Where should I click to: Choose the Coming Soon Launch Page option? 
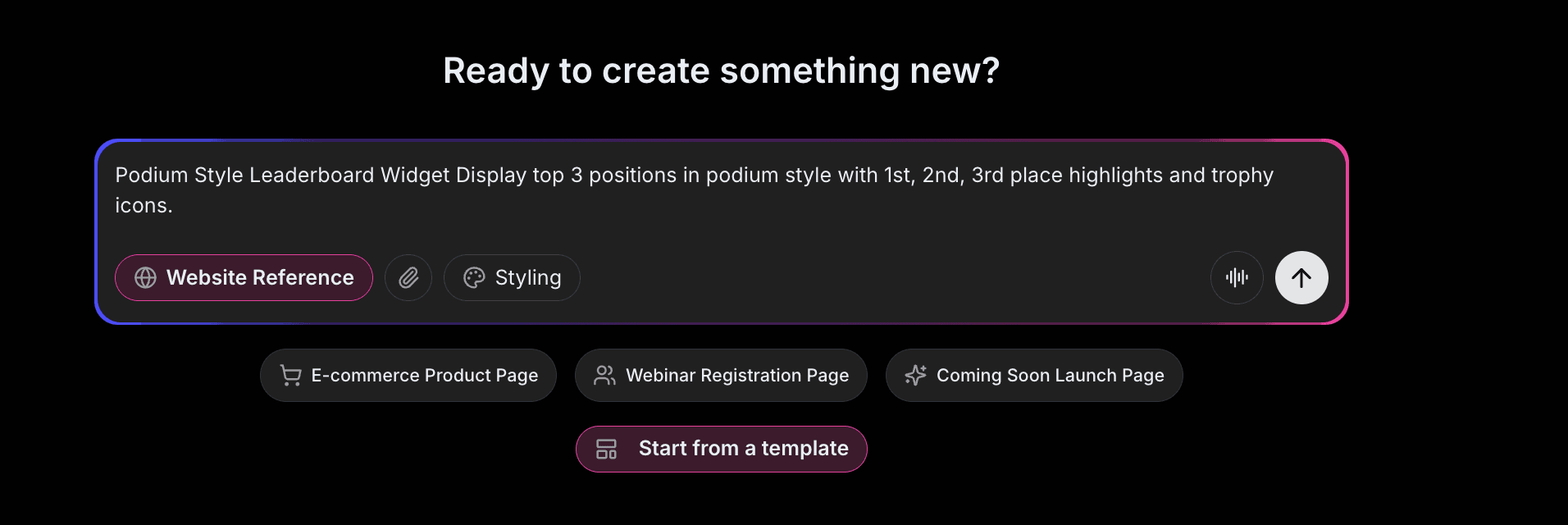tap(1033, 375)
